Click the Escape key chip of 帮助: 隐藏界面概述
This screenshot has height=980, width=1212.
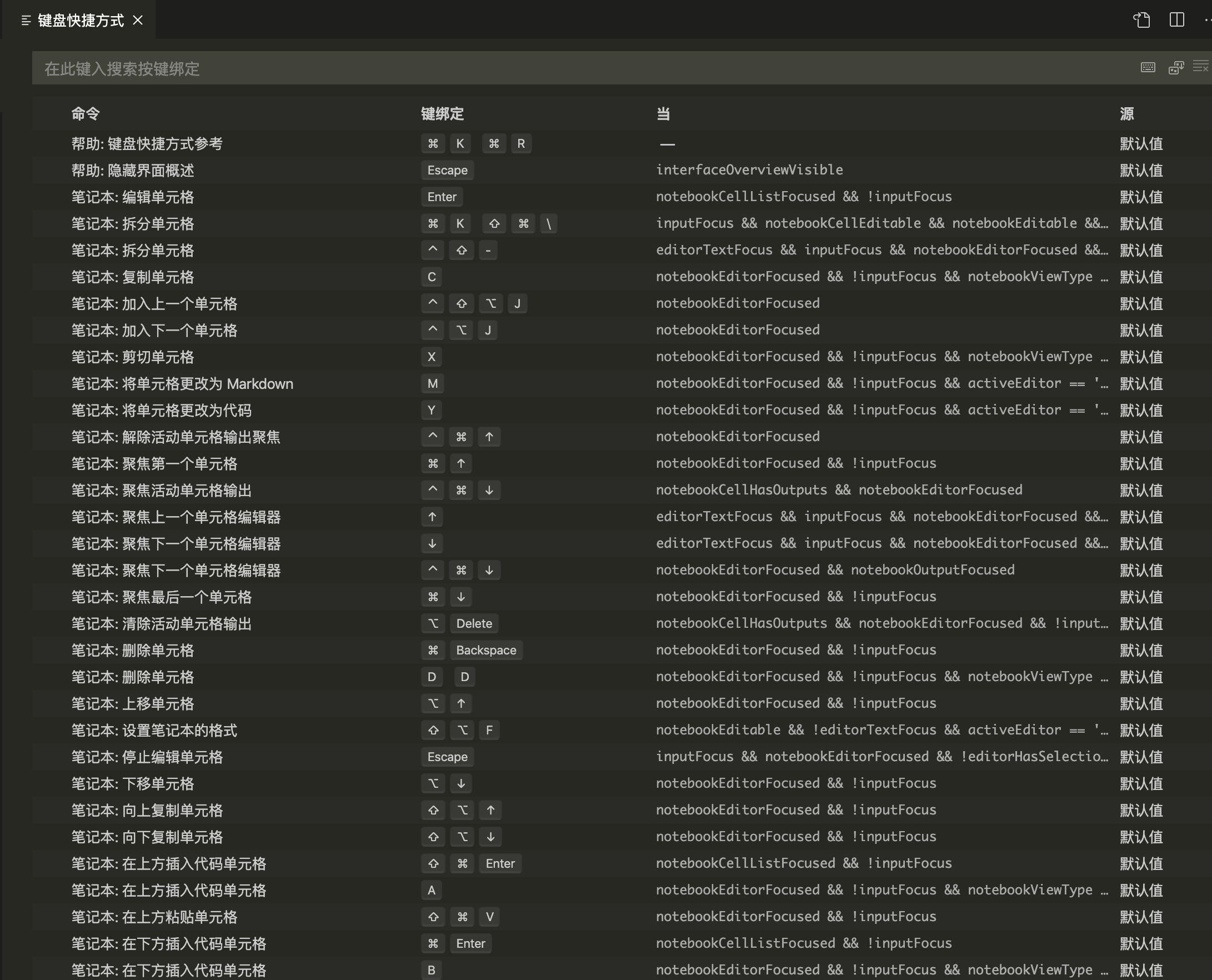pos(447,170)
